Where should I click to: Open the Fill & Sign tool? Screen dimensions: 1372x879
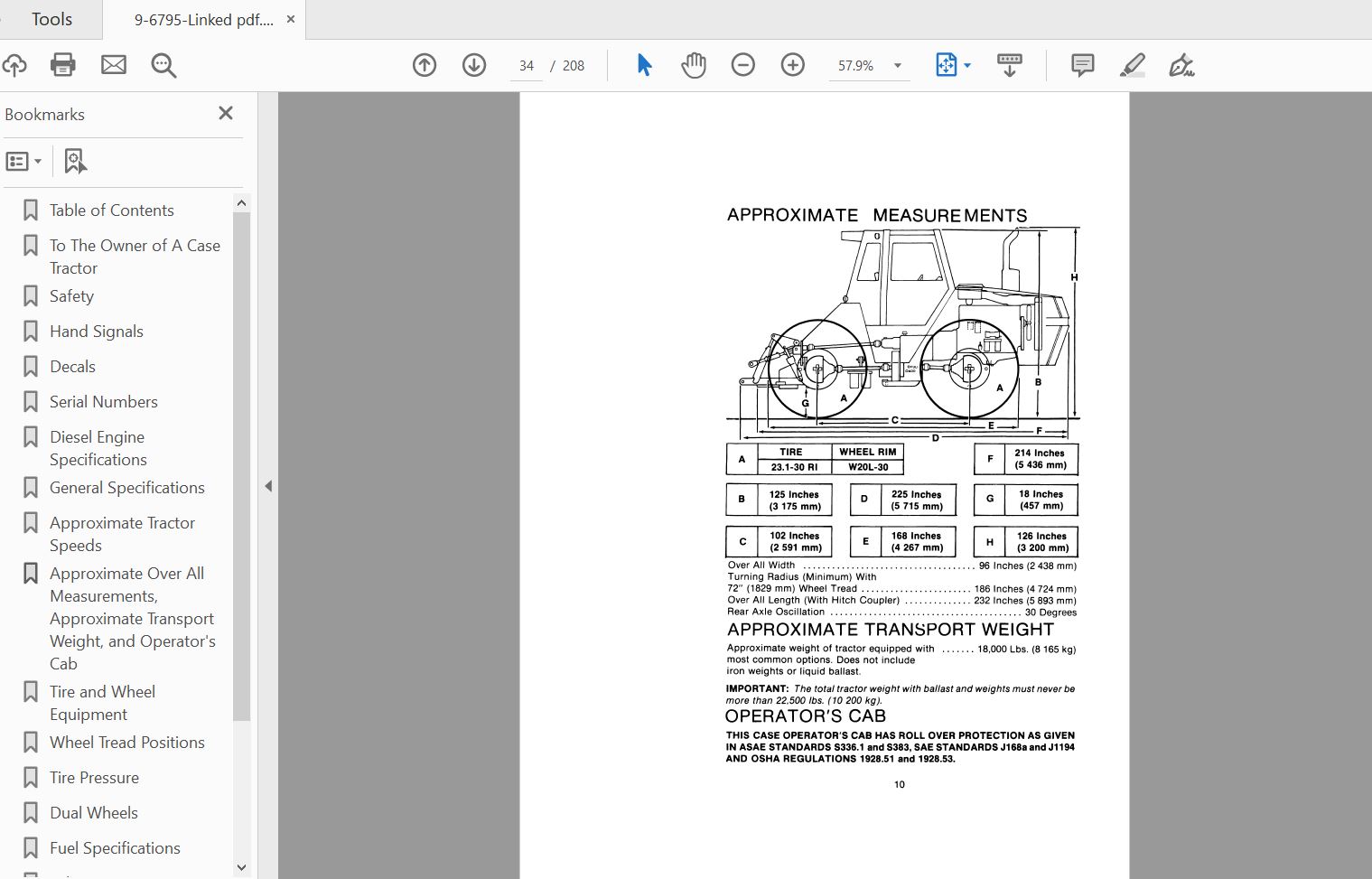click(x=1182, y=65)
